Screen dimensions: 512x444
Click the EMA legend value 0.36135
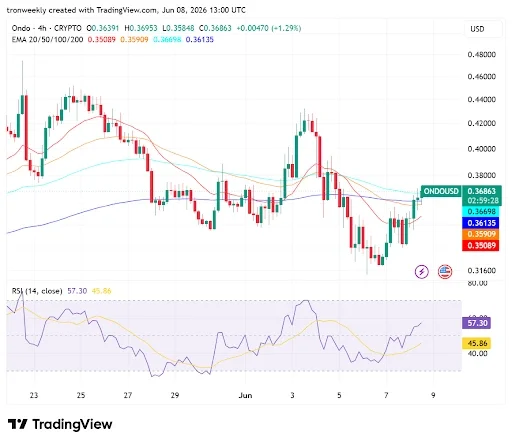pyautogui.click(x=199, y=40)
